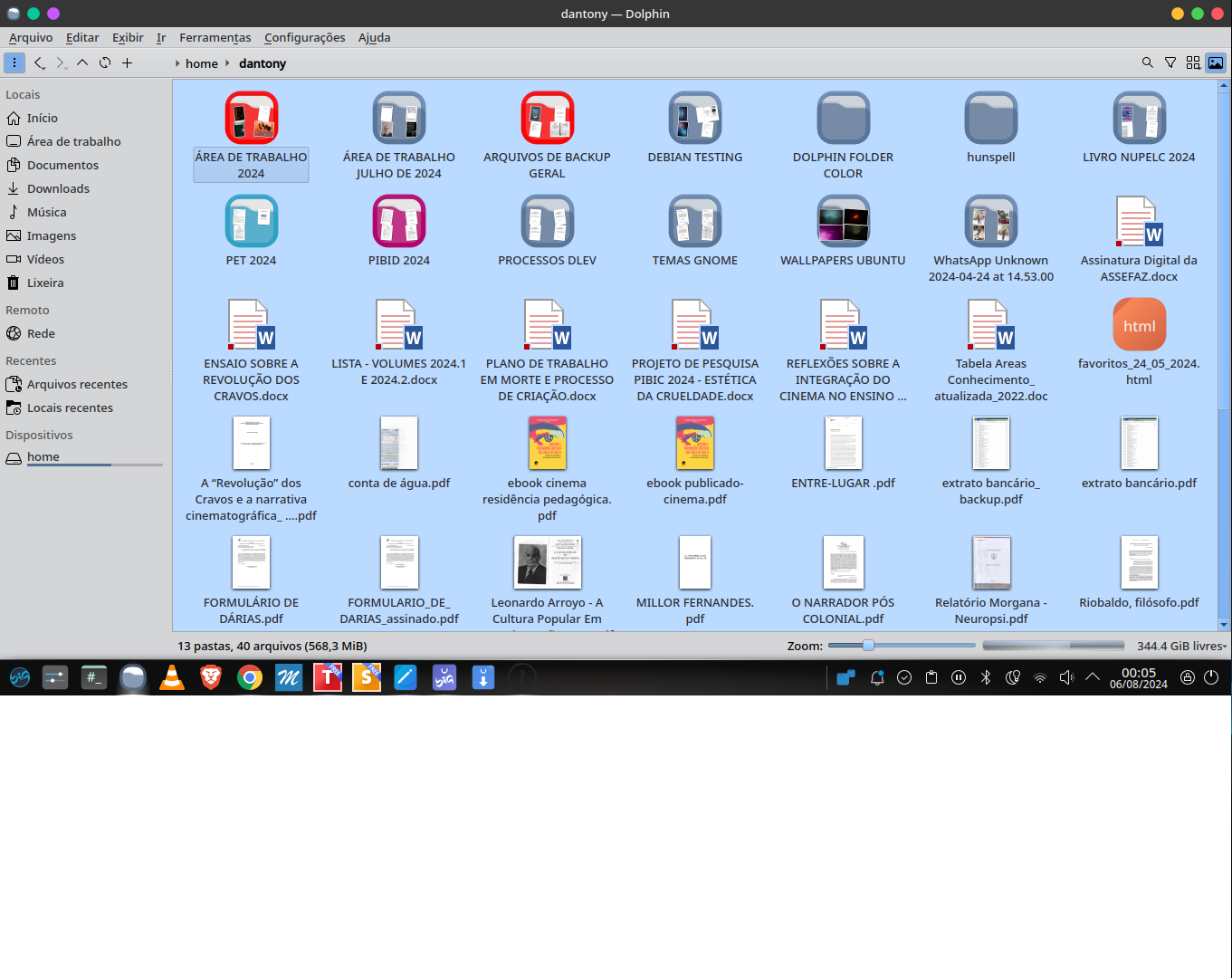Open the search magnifier in toolbar

click(1147, 62)
